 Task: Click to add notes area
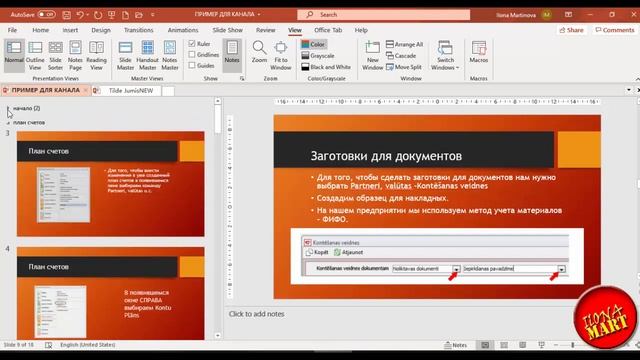pos(256,314)
